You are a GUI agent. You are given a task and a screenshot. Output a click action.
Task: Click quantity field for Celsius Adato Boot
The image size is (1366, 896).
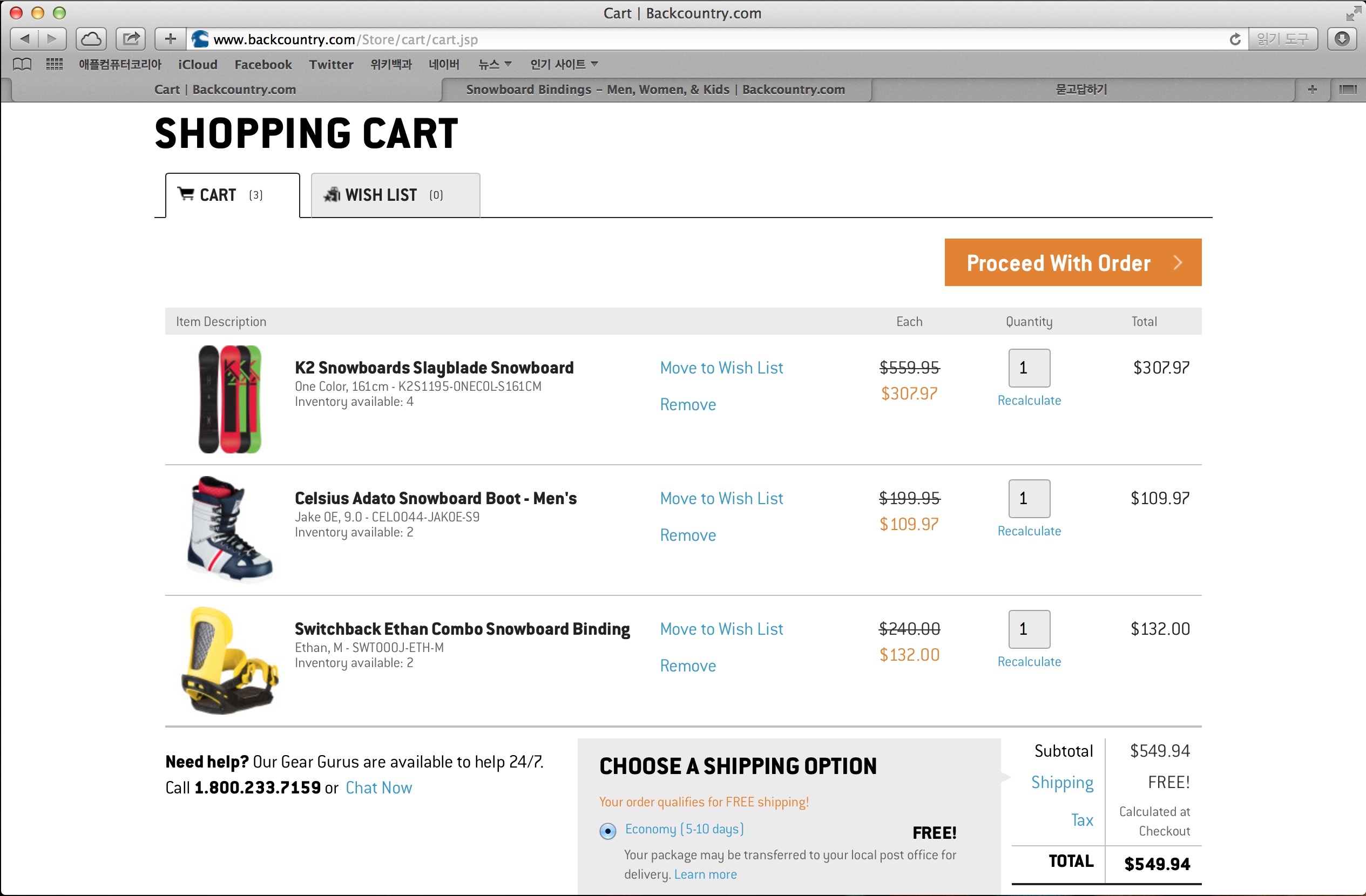click(x=1029, y=498)
